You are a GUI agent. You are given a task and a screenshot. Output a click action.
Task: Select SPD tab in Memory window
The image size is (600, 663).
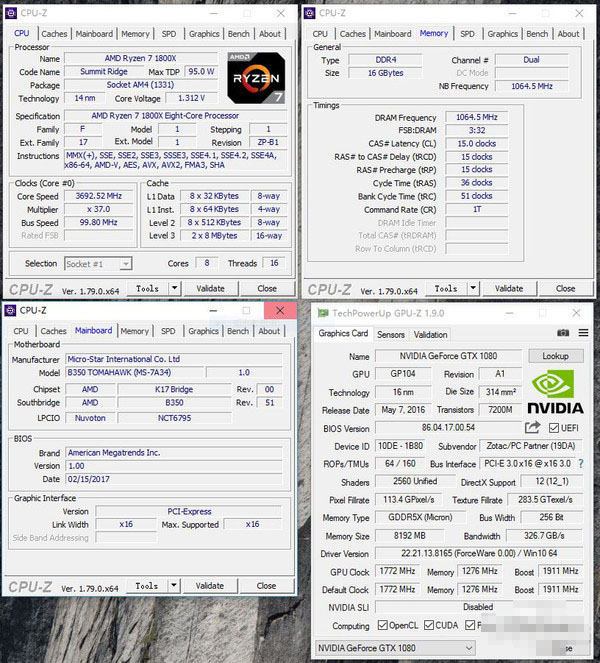tap(467, 34)
